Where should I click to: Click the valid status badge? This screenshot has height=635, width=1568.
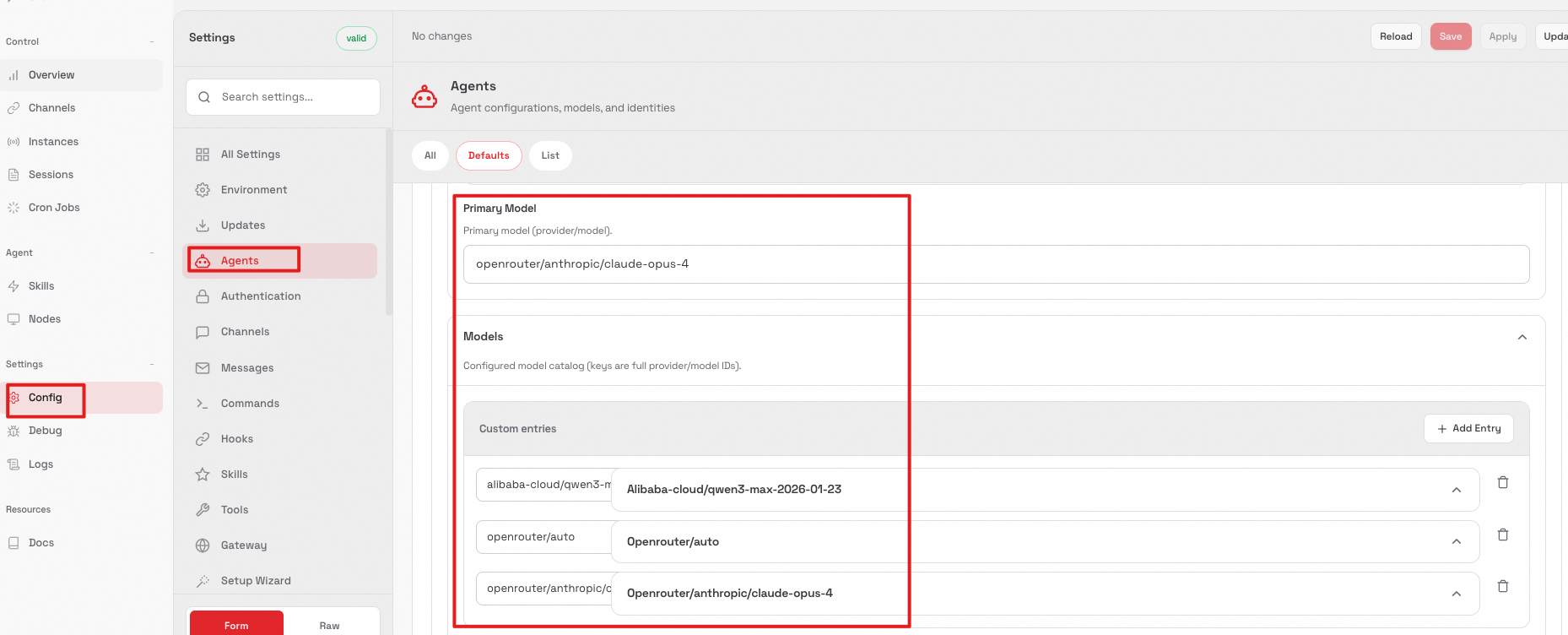[x=356, y=38]
